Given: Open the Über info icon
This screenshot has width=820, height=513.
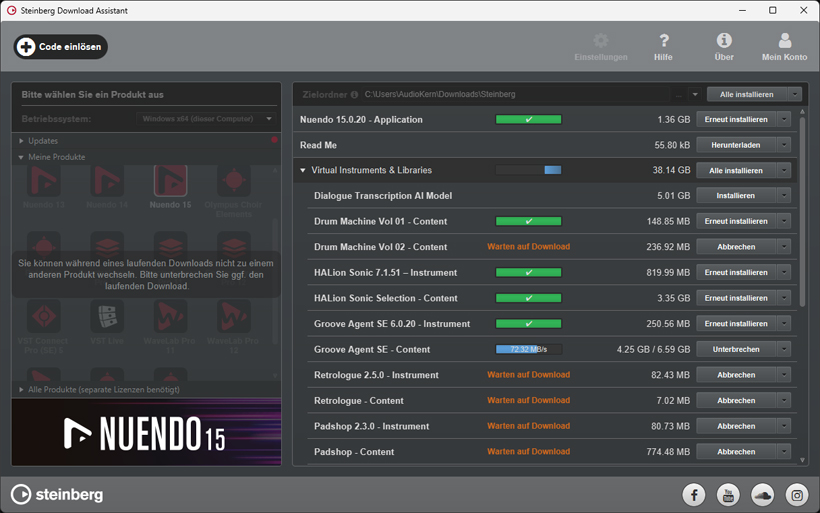Looking at the screenshot, I should pyautogui.click(x=724, y=40).
